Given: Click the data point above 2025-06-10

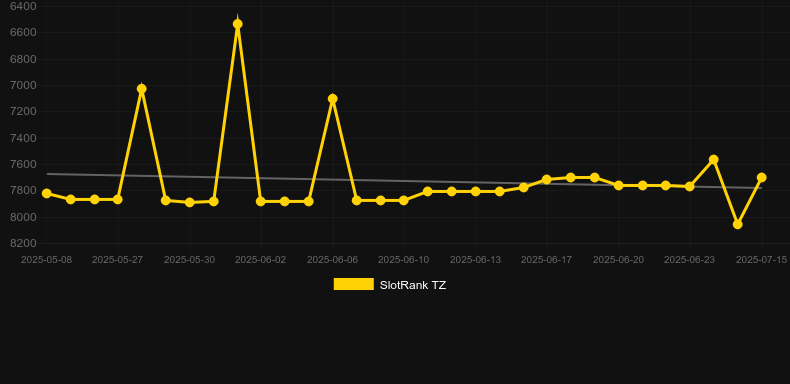Looking at the screenshot, I should click(x=404, y=201).
